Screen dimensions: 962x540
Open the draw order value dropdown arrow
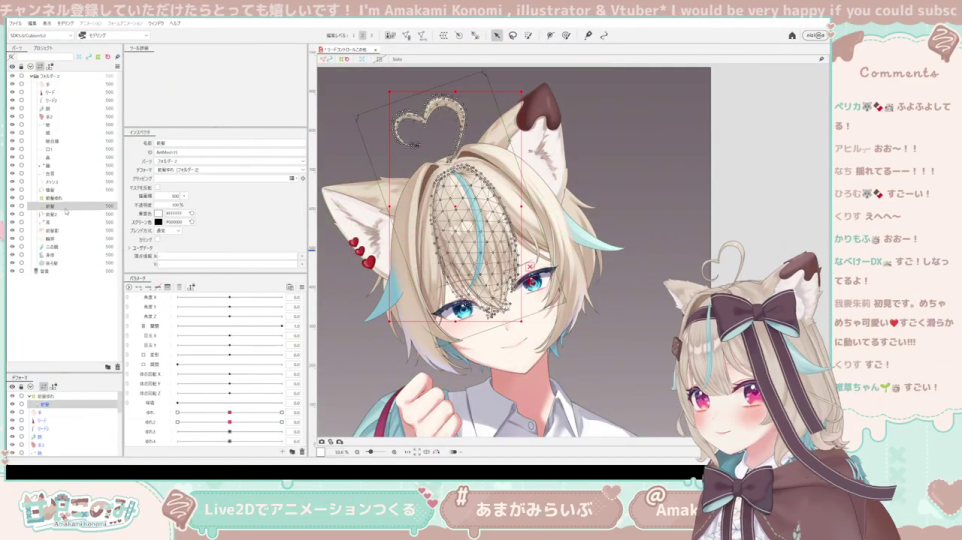click(x=184, y=196)
